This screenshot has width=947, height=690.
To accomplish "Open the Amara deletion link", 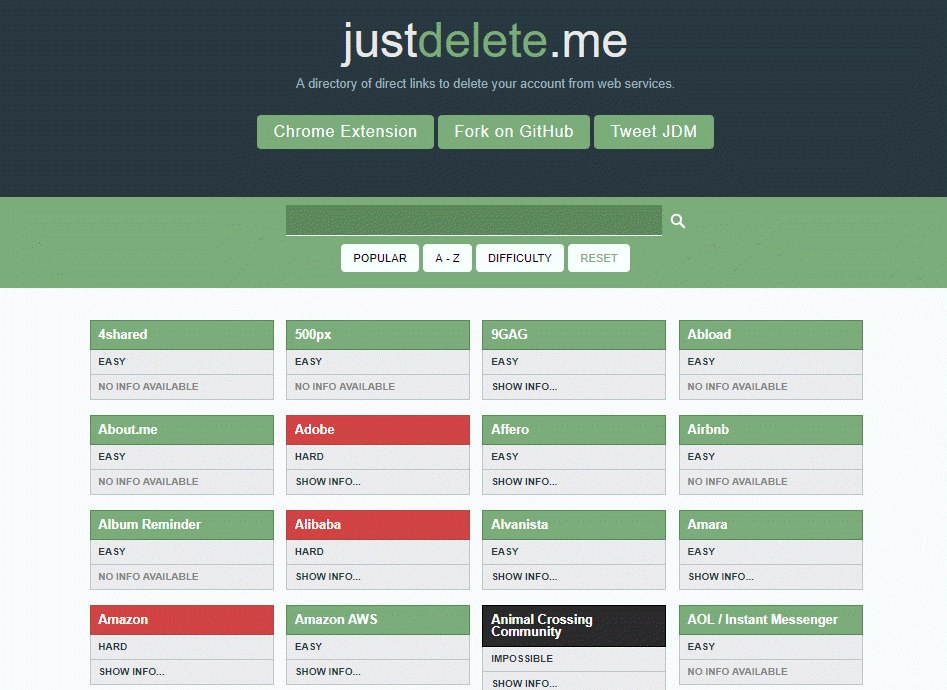I will tap(771, 524).
